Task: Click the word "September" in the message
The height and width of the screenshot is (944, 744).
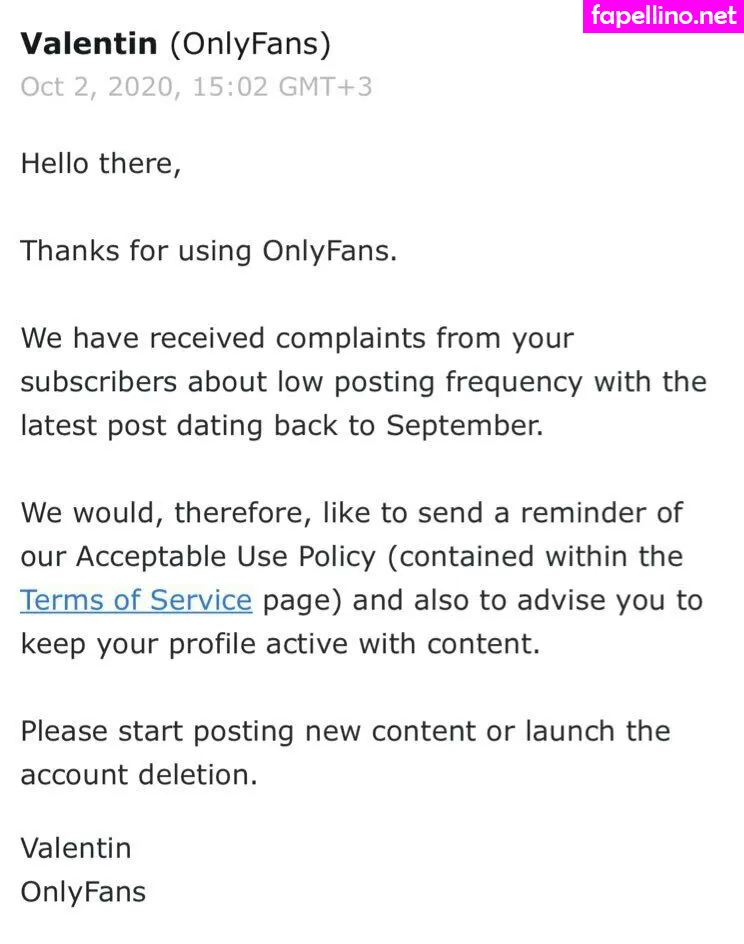Action: pos(465,425)
